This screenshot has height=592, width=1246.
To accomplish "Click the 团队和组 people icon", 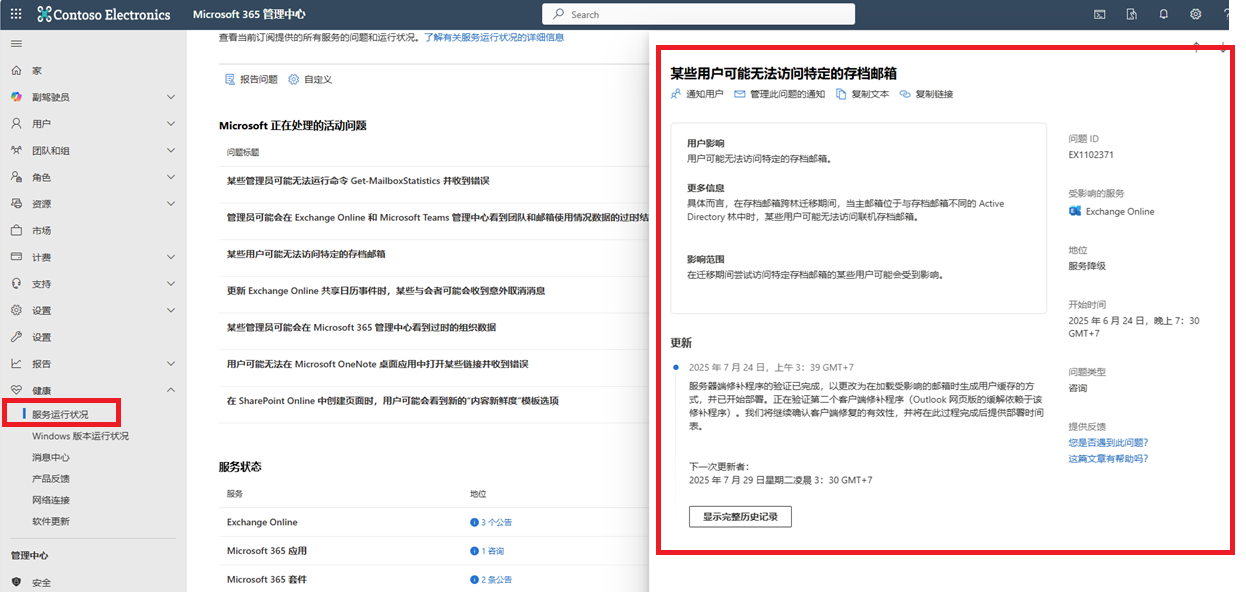I will (16, 151).
